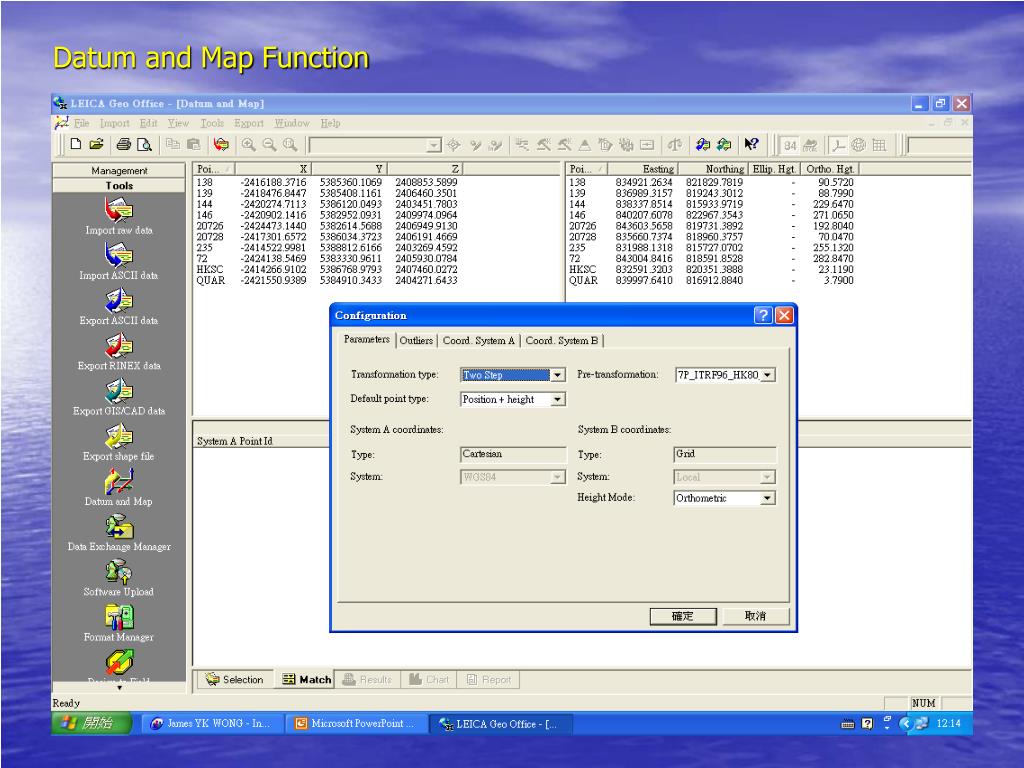Click the question mark Help button in Configuration dialog
This screenshot has height=768, width=1024.
click(763, 315)
